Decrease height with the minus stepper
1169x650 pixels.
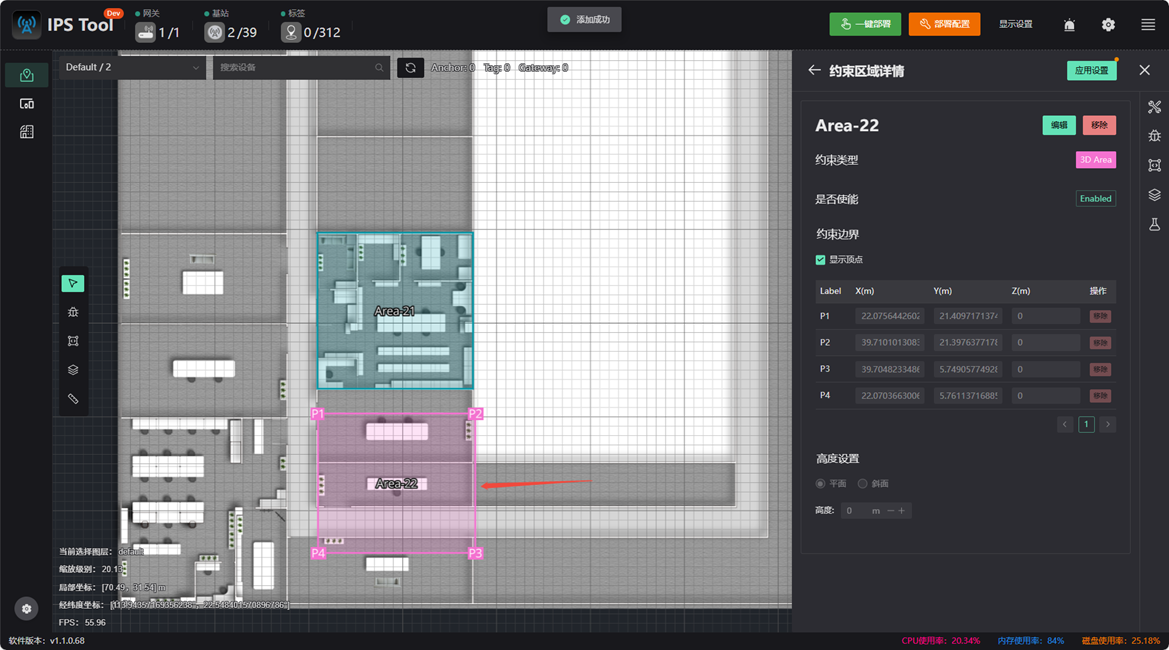point(890,511)
